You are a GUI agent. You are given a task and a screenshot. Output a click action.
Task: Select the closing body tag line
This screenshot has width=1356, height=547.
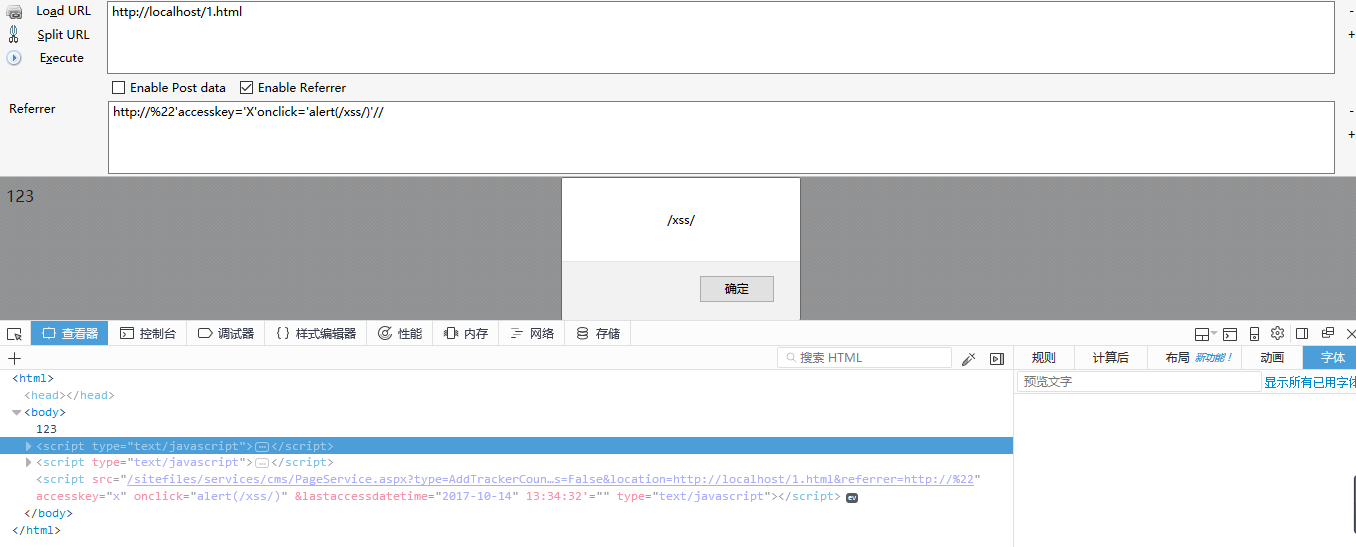click(x=48, y=513)
